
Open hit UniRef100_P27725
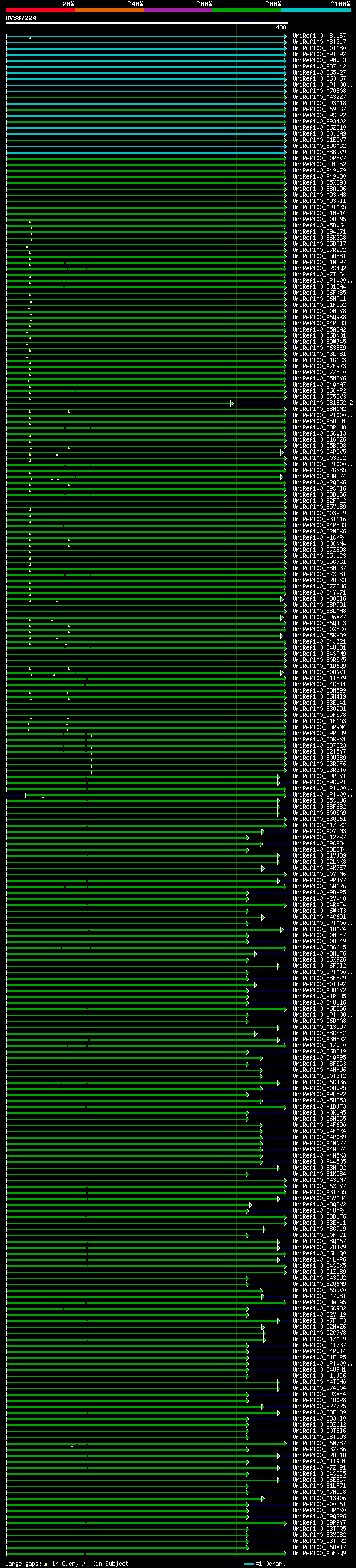click(319, 1406)
